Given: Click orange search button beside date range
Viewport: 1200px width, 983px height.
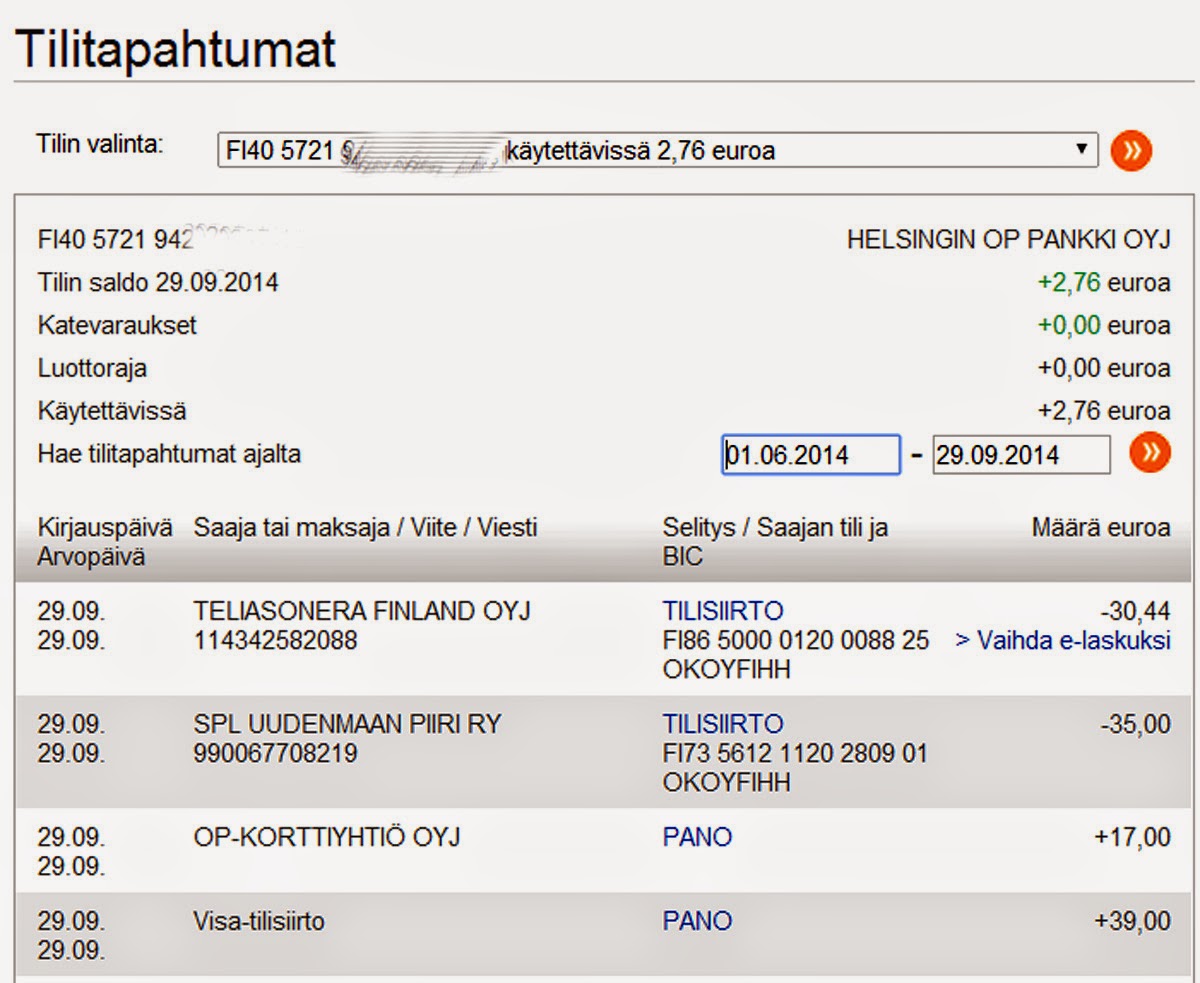Looking at the screenshot, I should tap(1150, 453).
